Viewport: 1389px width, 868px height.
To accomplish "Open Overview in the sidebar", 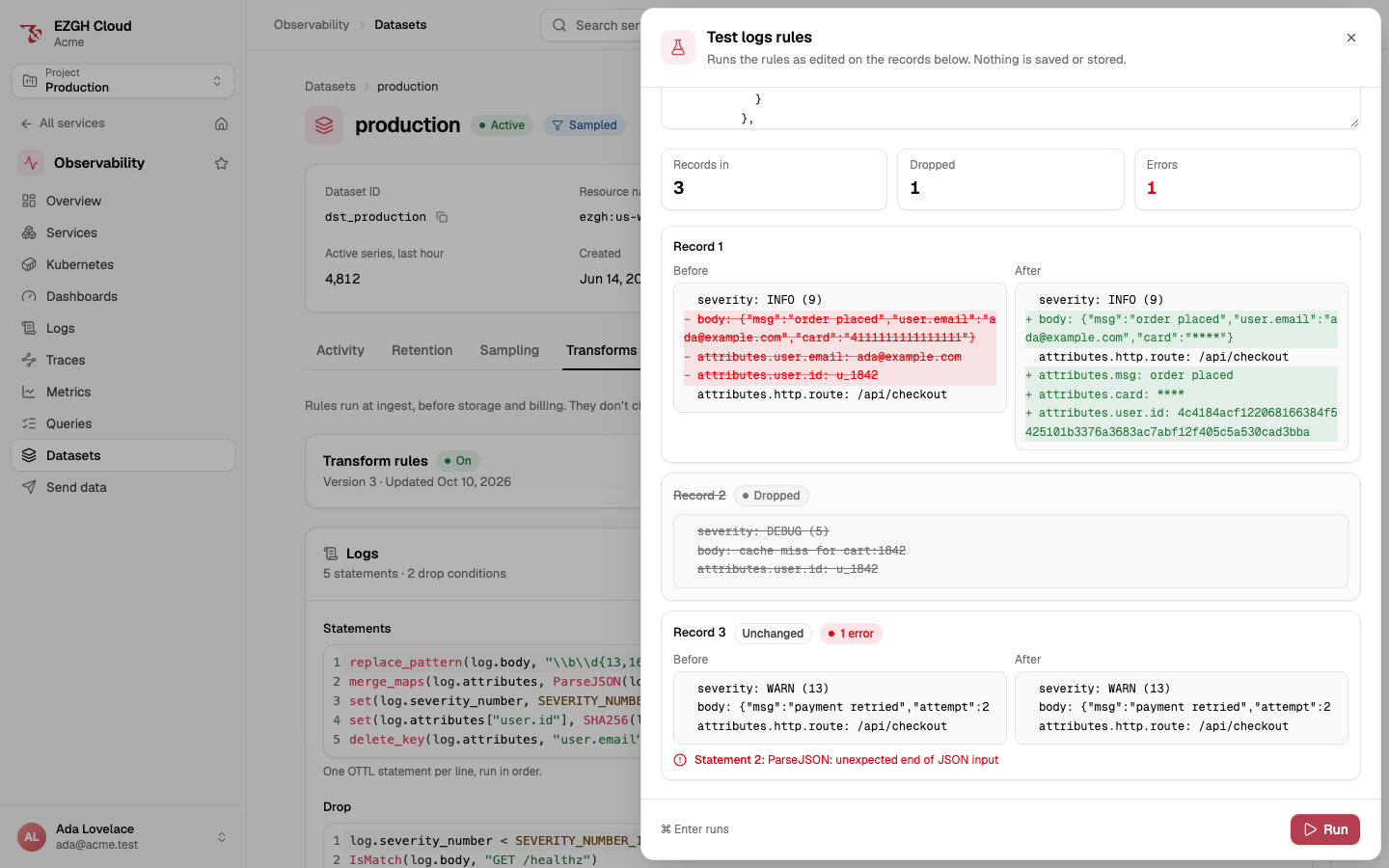I will [123, 201].
